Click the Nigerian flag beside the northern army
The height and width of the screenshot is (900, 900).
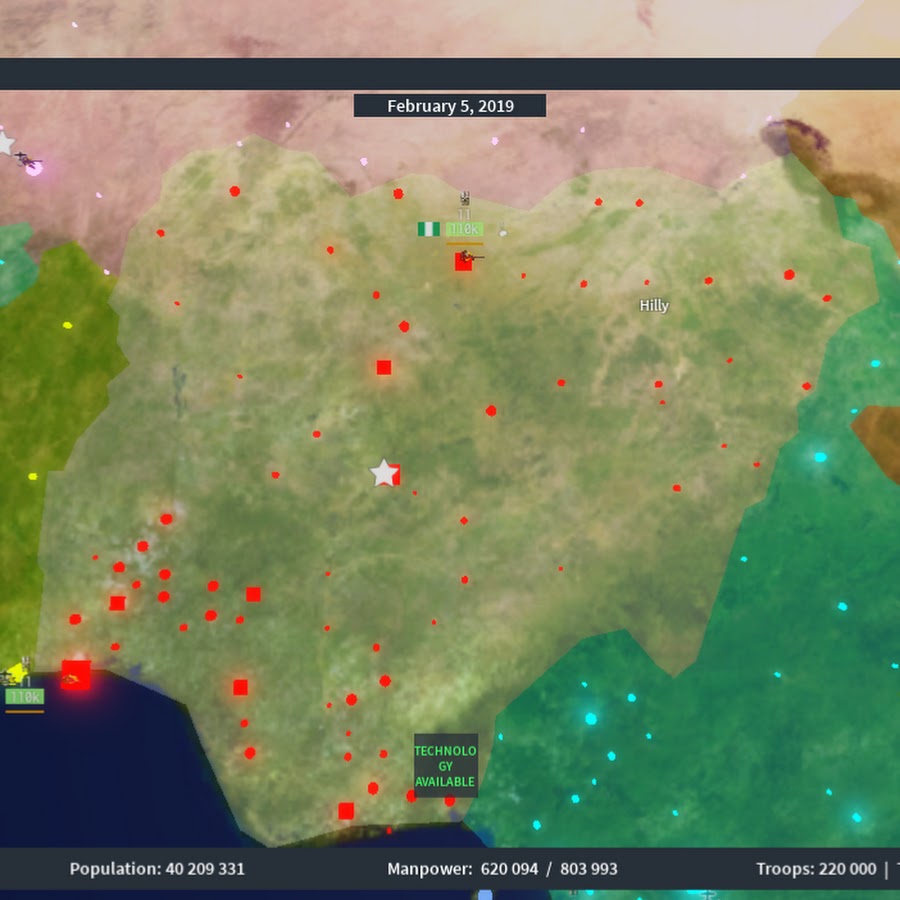click(x=428, y=229)
